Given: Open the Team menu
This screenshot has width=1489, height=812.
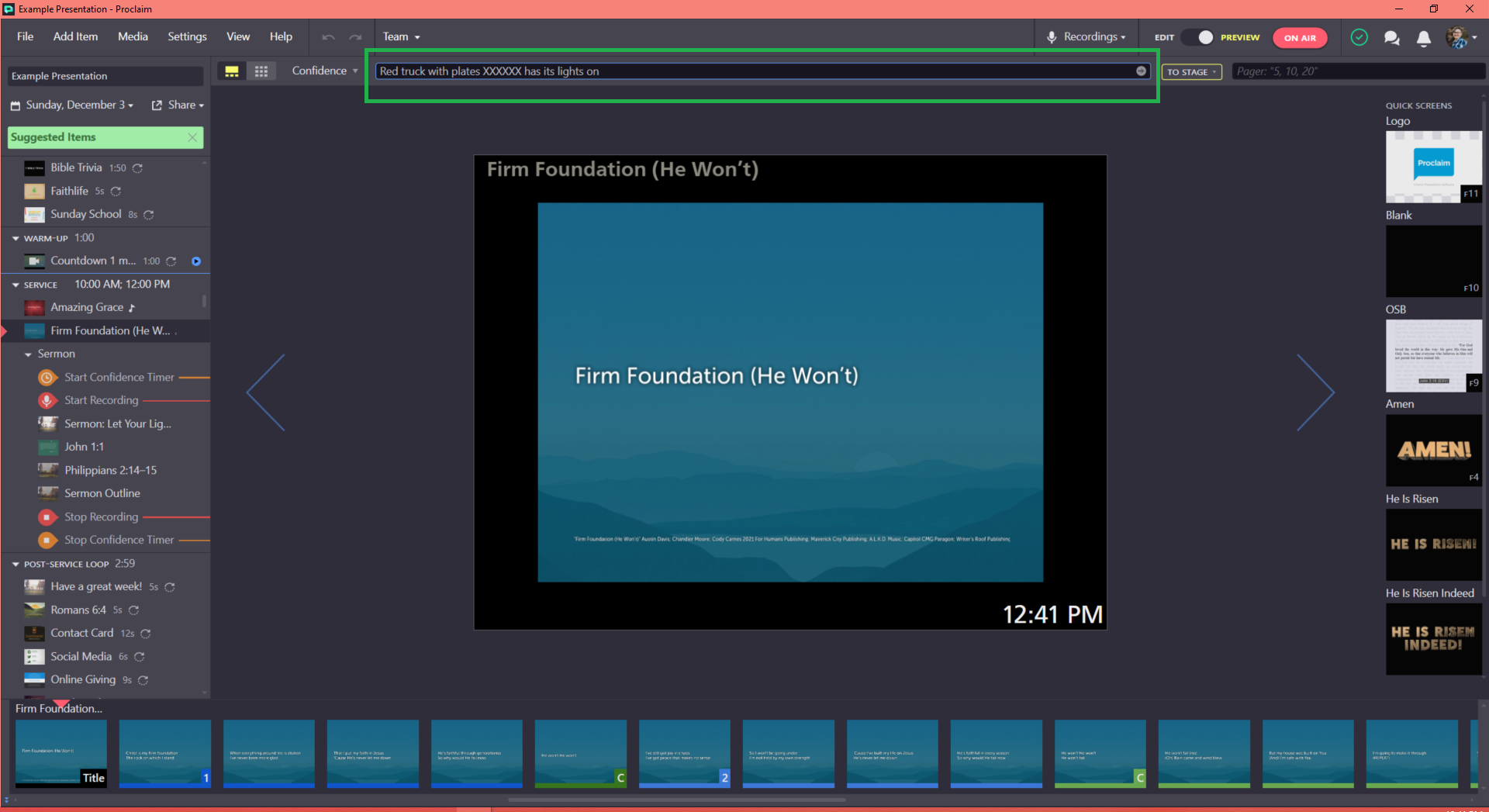Looking at the screenshot, I should click(401, 36).
